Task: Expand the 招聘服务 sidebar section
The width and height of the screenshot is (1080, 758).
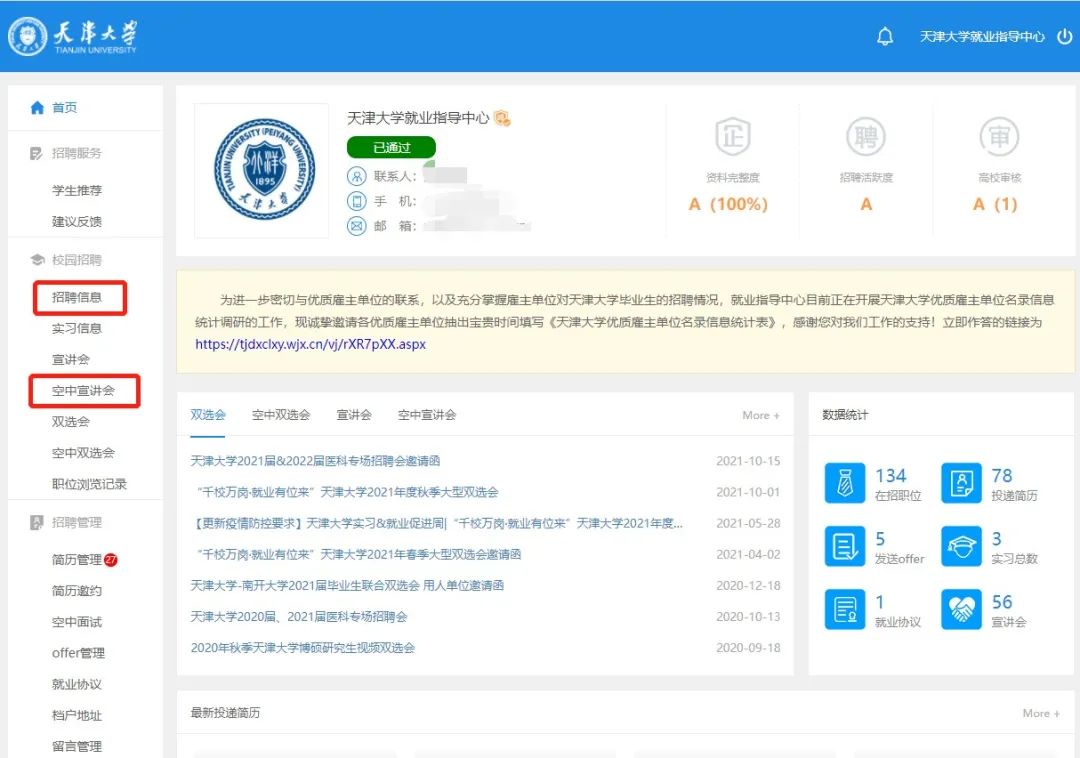Action: 76,153
